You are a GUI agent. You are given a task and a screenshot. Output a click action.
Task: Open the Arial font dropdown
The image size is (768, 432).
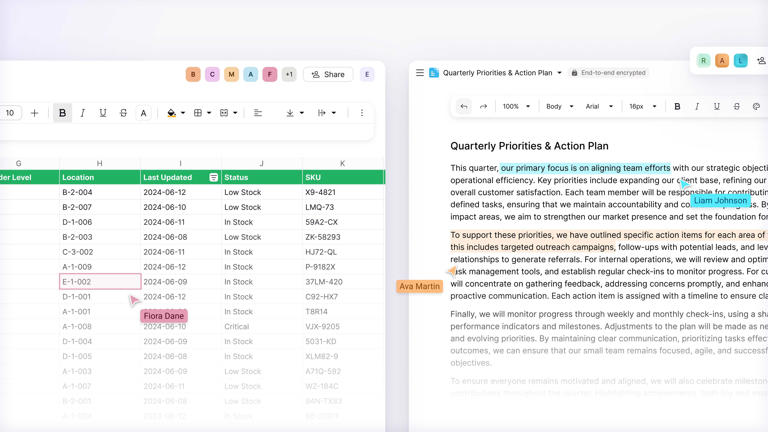tap(599, 106)
